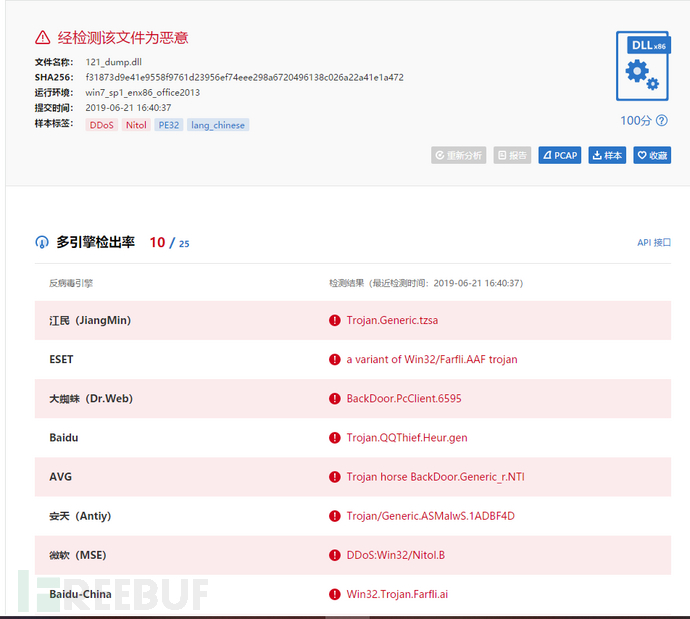The width and height of the screenshot is (690, 619).
Task: Open the score help question-mark icon
Action: [x=661, y=121]
